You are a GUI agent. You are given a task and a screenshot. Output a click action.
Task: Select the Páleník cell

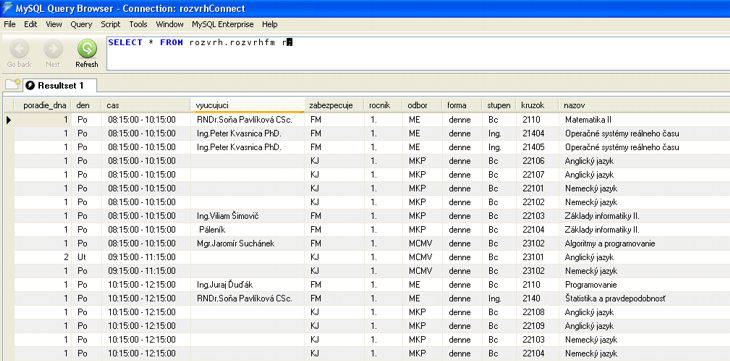click(247, 230)
